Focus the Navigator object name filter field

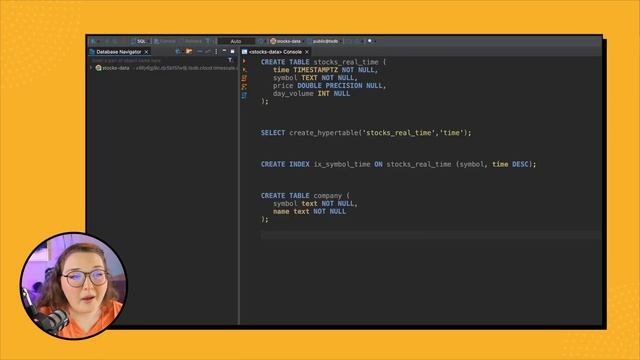click(x=158, y=60)
